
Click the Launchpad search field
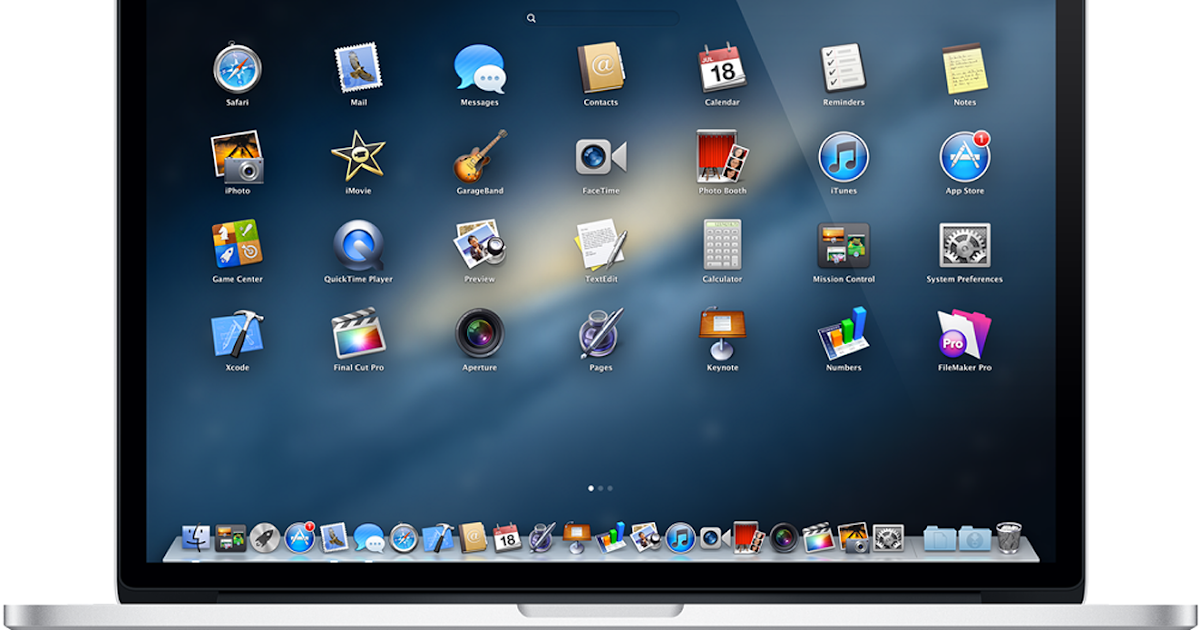(601, 18)
